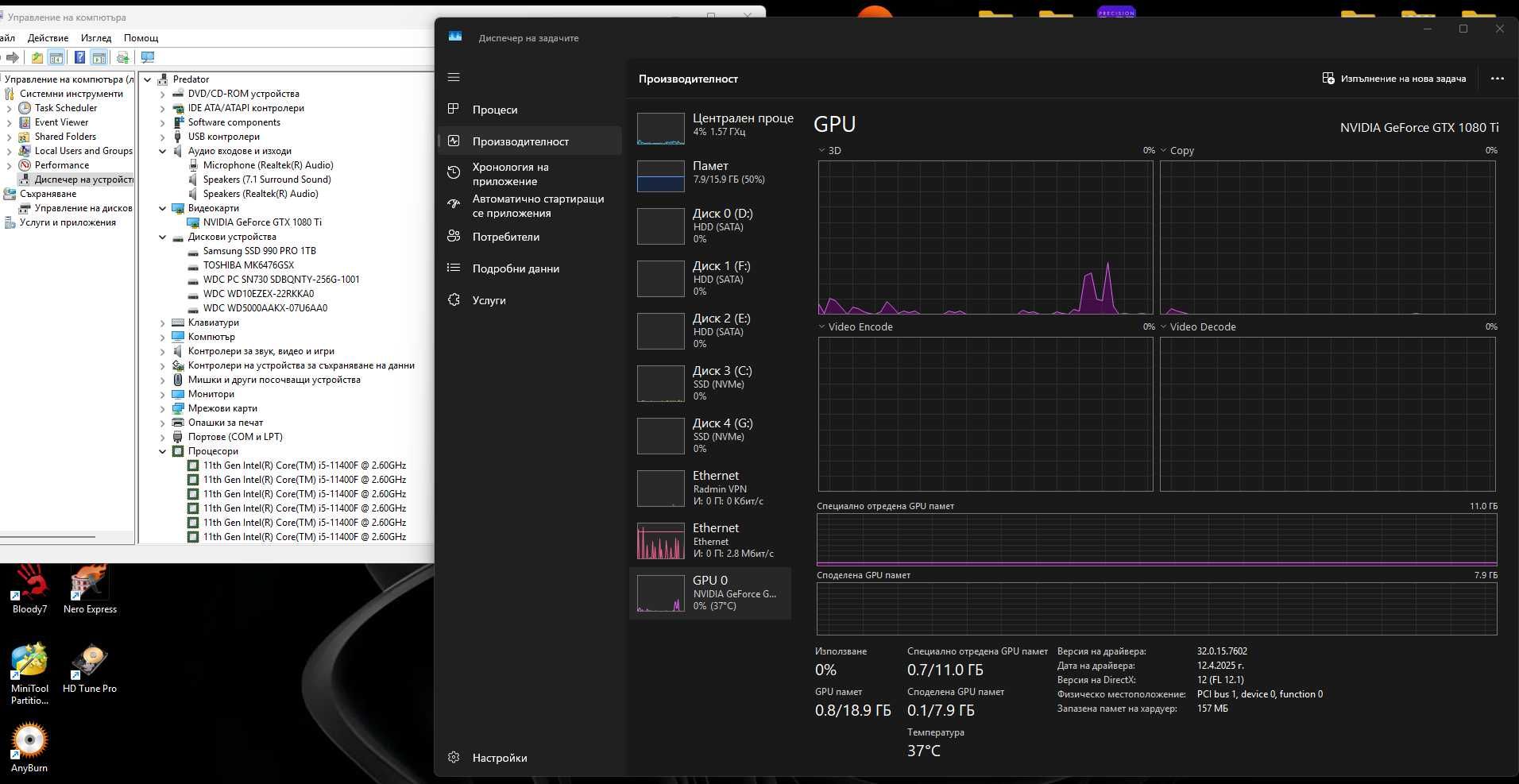The width and height of the screenshot is (1519, 784).
Task: Click the forward arrow in Computer Management toolbar
Action: (x=13, y=57)
